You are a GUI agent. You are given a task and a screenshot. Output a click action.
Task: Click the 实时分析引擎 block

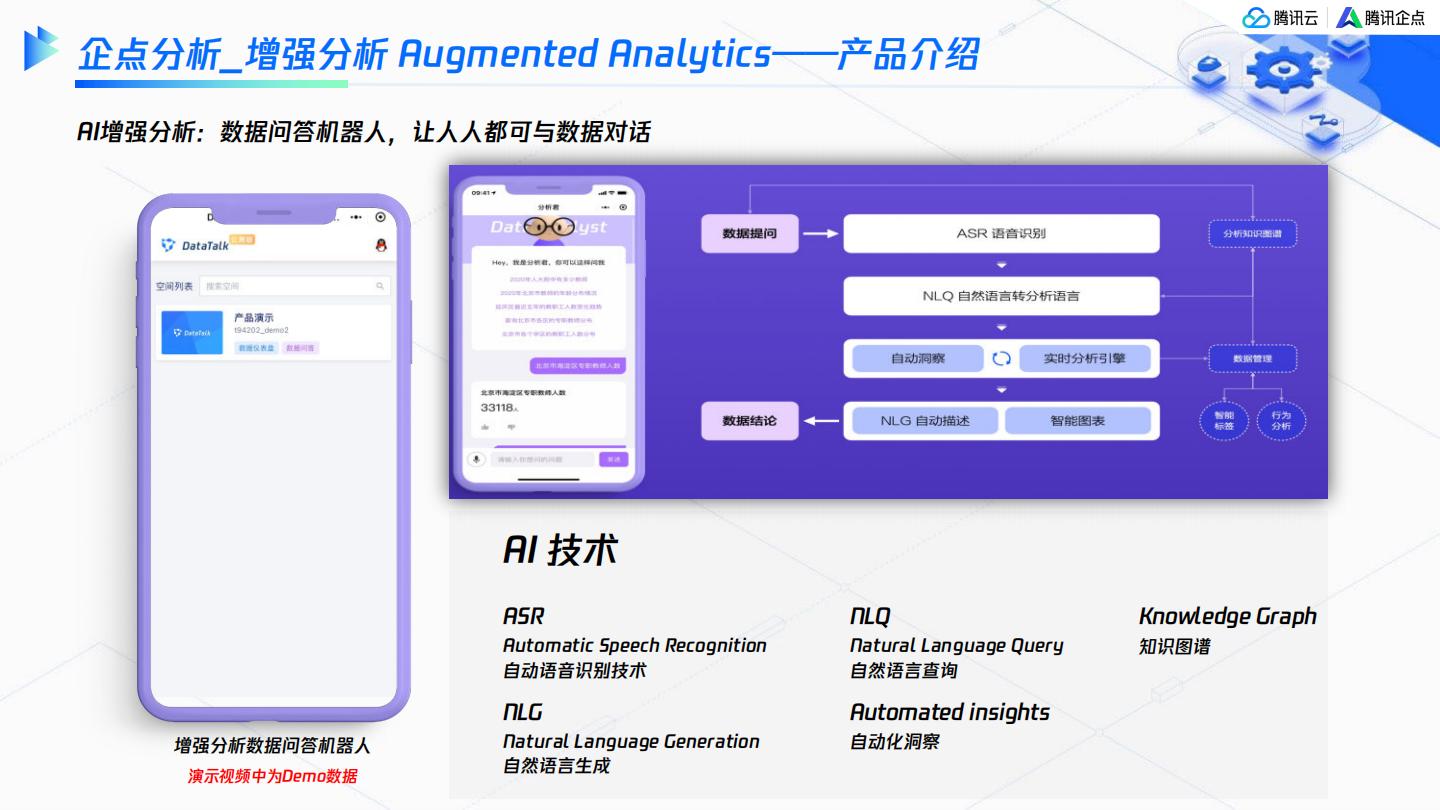(x=1084, y=358)
